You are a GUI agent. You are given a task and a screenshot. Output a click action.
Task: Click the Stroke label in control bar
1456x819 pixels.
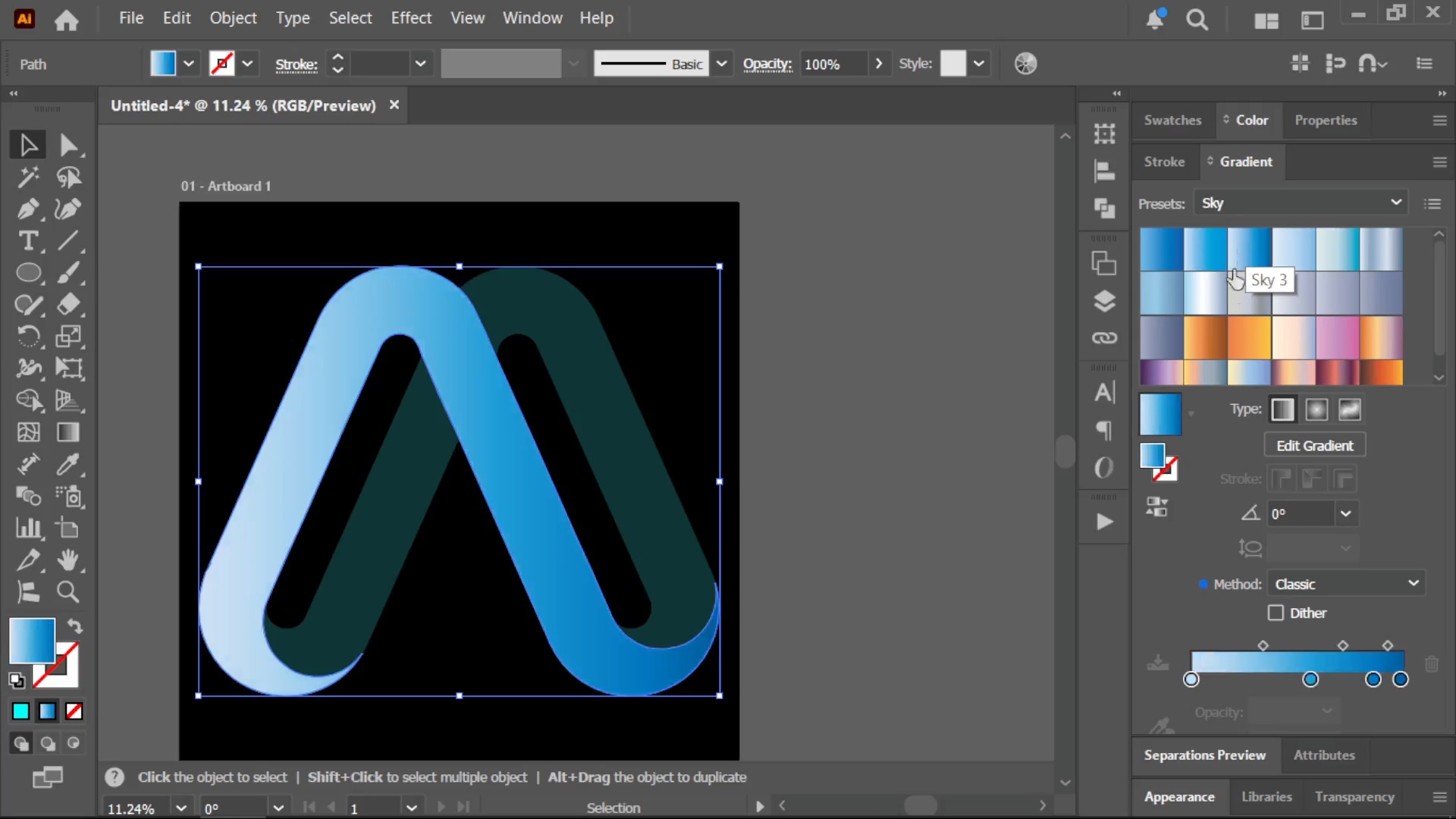[296, 64]
